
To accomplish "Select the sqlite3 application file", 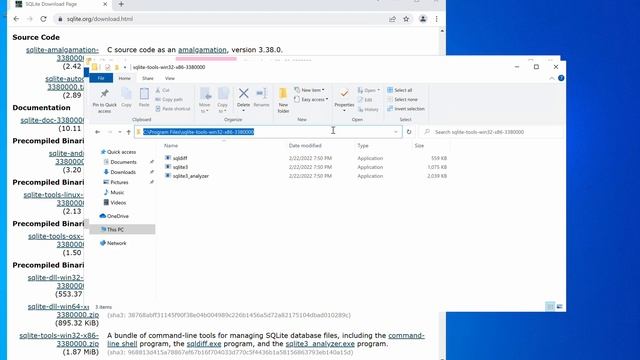I will [180, 167].
